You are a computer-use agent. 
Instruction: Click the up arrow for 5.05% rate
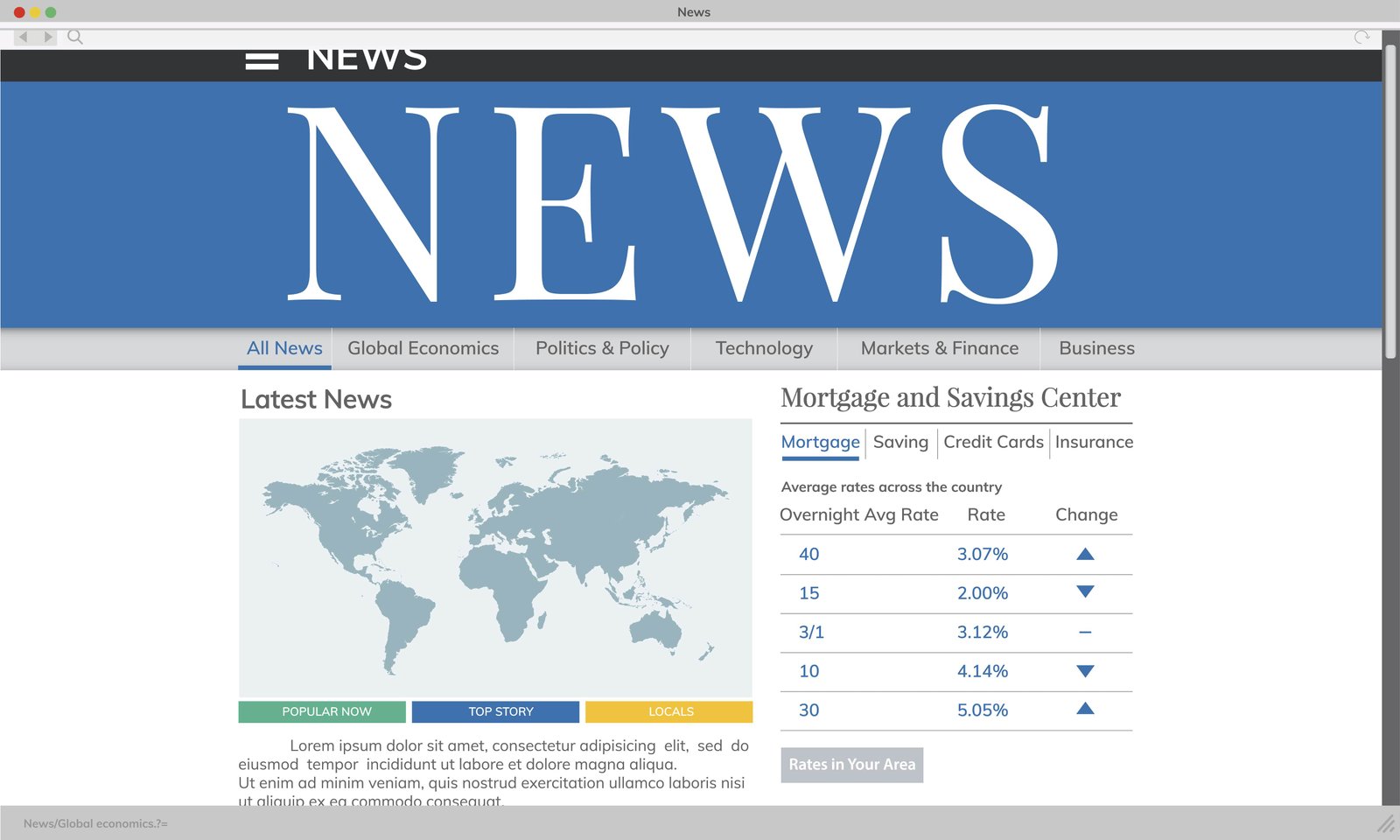[1085, 710]
